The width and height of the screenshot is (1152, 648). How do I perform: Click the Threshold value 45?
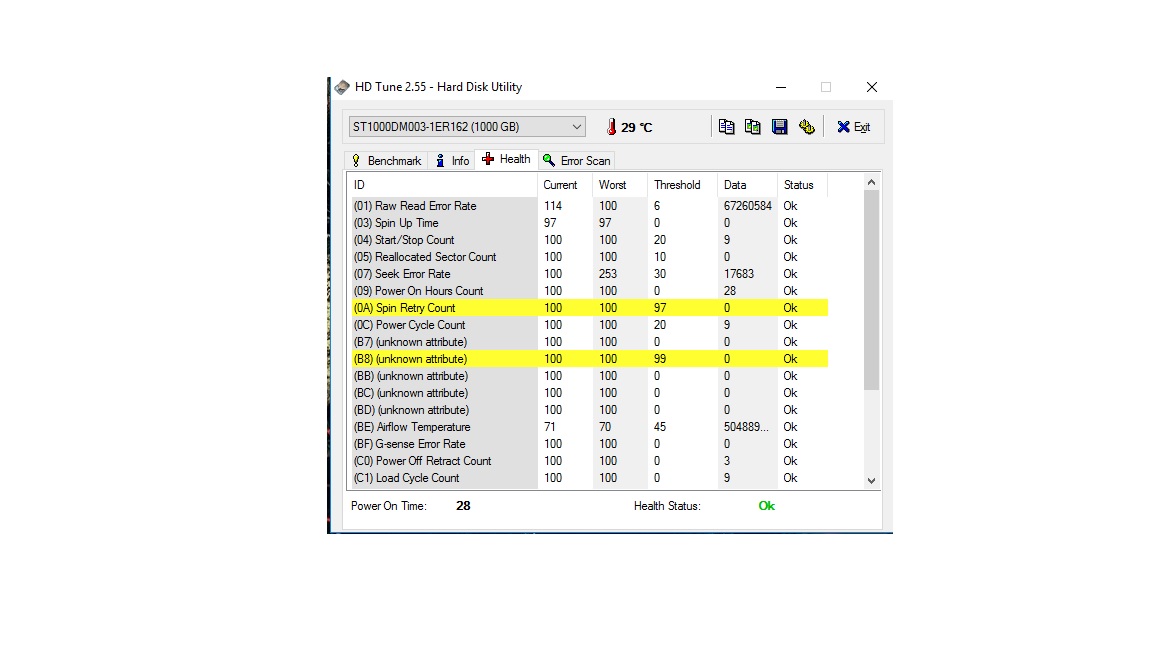(x=660, y=427)
